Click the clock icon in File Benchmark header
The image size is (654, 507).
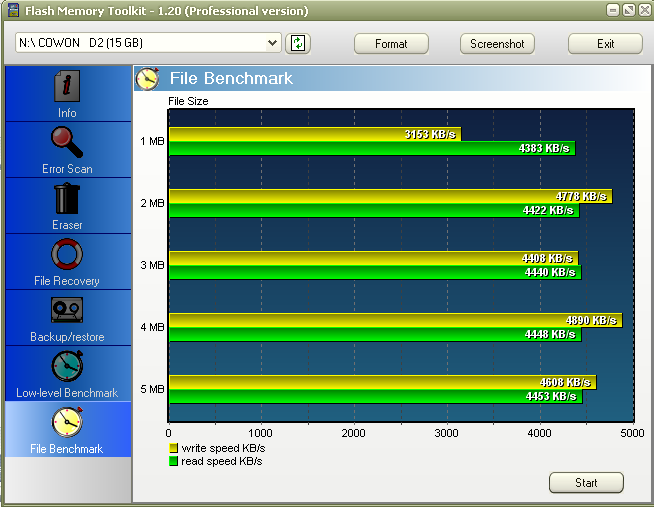148,78
